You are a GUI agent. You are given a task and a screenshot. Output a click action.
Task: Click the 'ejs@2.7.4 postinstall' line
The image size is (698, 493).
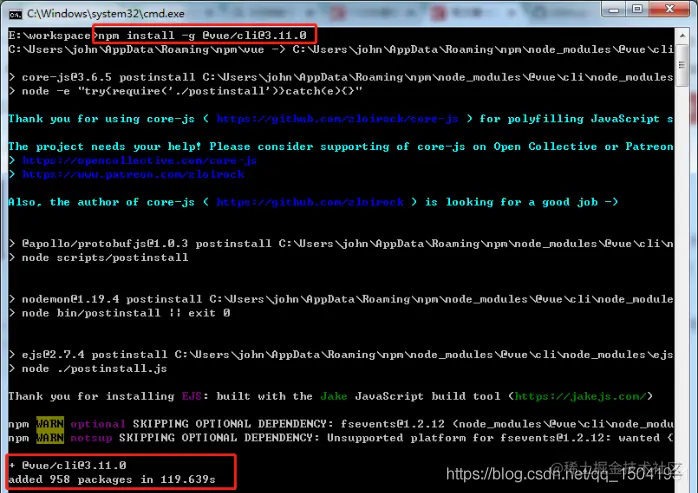(341, 354)
